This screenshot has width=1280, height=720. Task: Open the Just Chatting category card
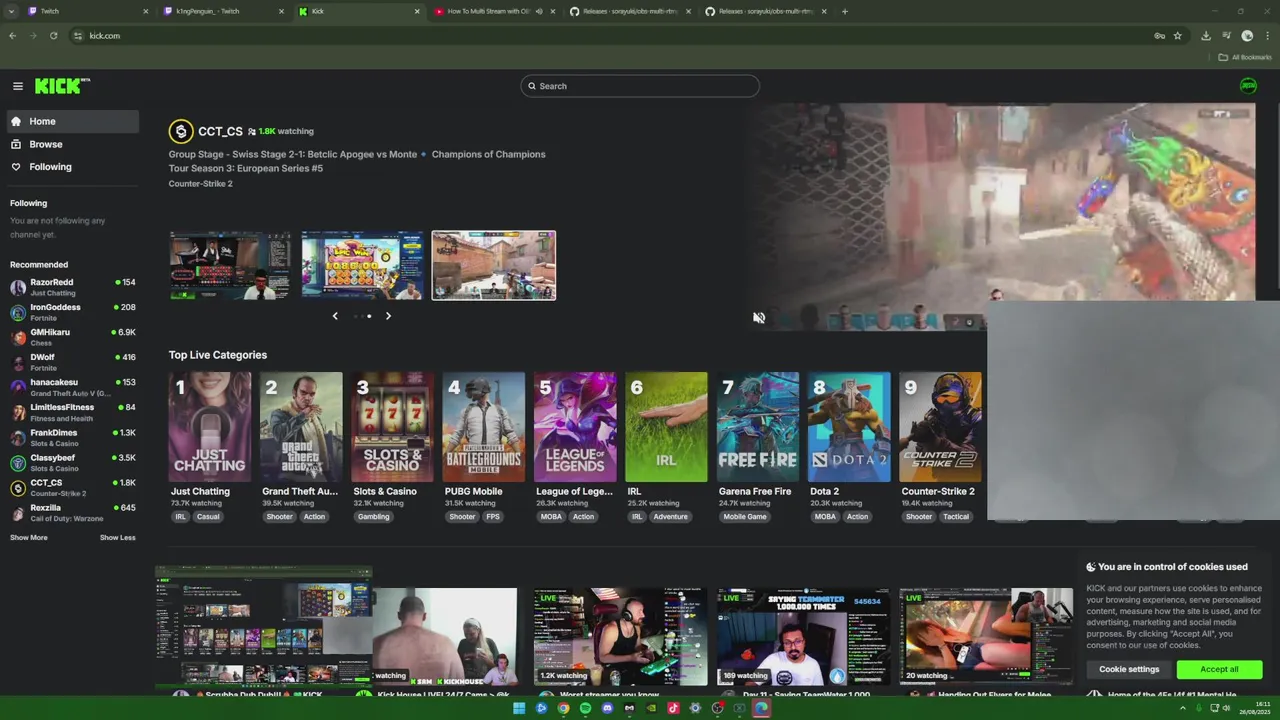pos(210,427)
